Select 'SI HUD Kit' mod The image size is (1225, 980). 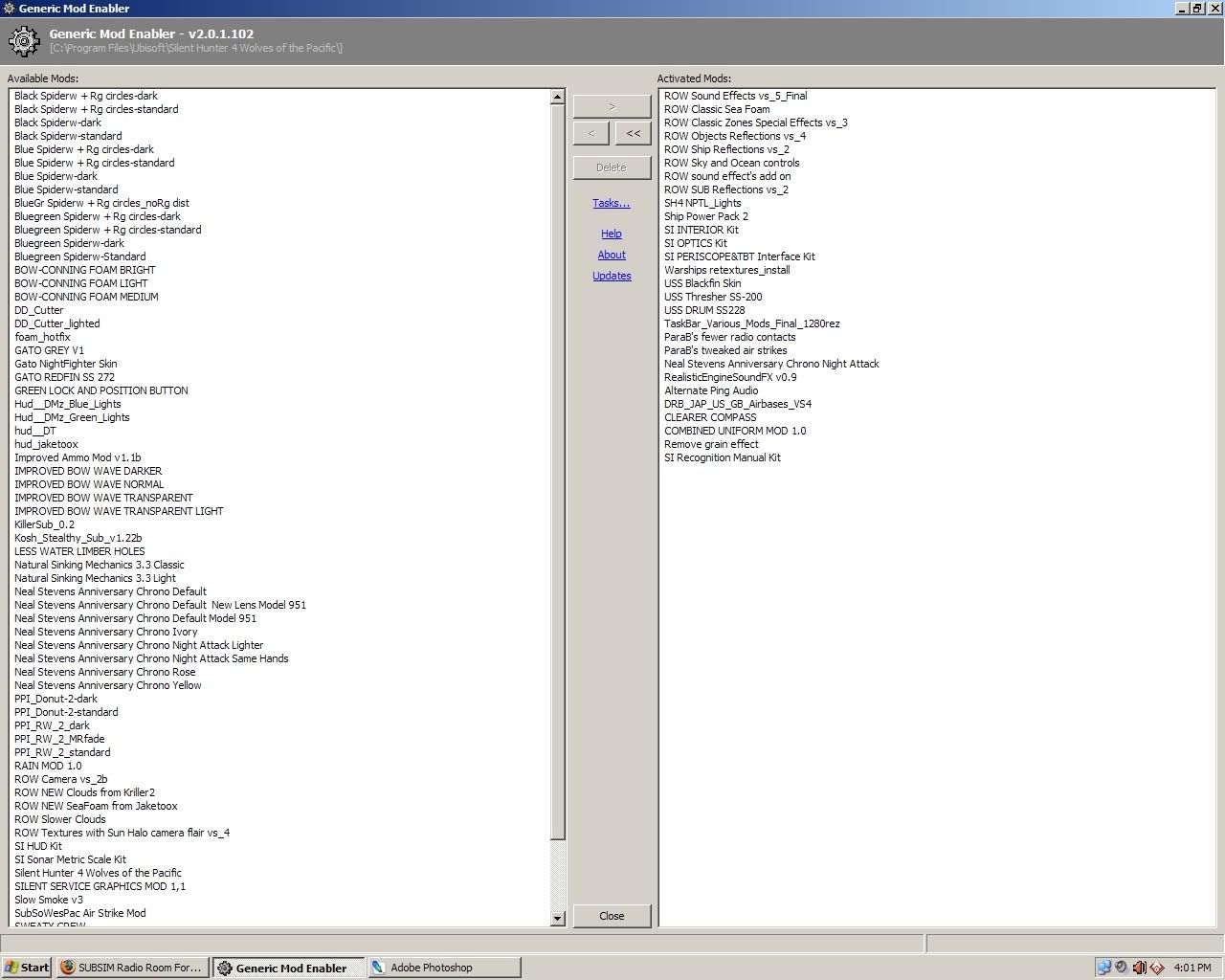(x=37, y=846)
